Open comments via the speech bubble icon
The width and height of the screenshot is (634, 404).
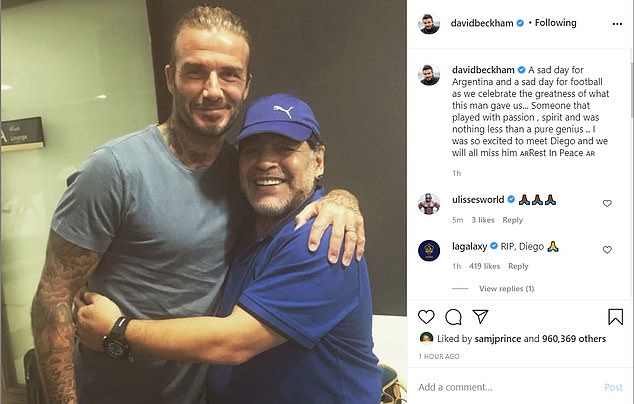pyautogui.click(x=453, y=317)
